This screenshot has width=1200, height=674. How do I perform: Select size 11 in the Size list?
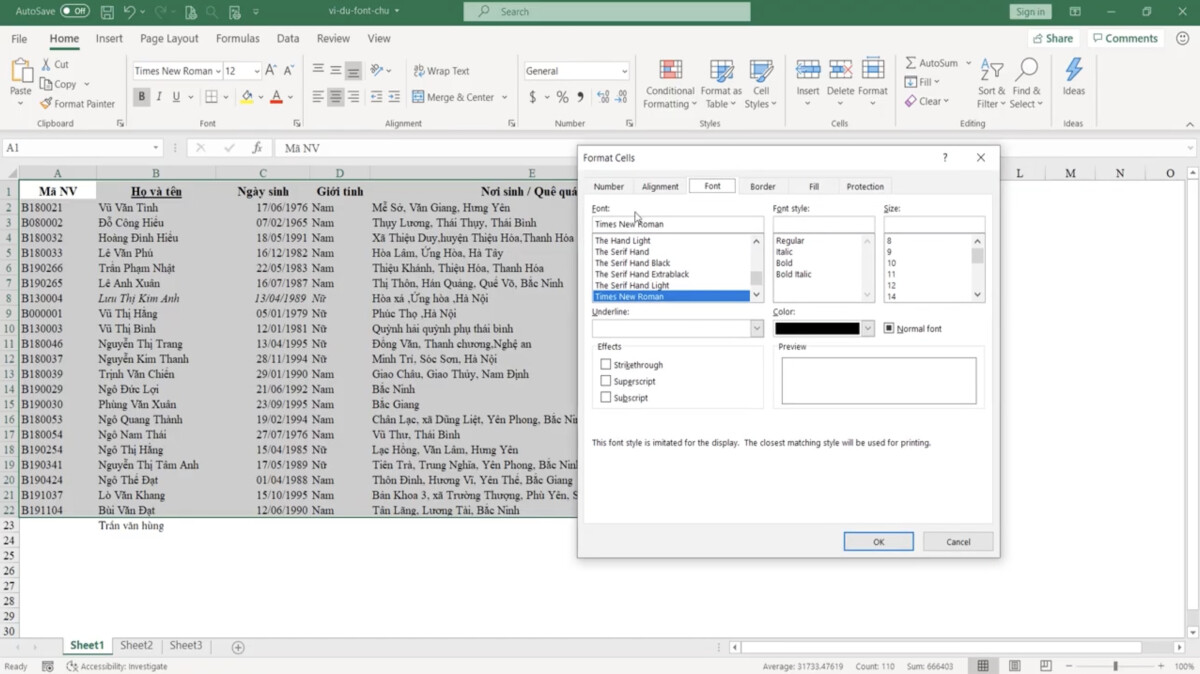(891, 274)
